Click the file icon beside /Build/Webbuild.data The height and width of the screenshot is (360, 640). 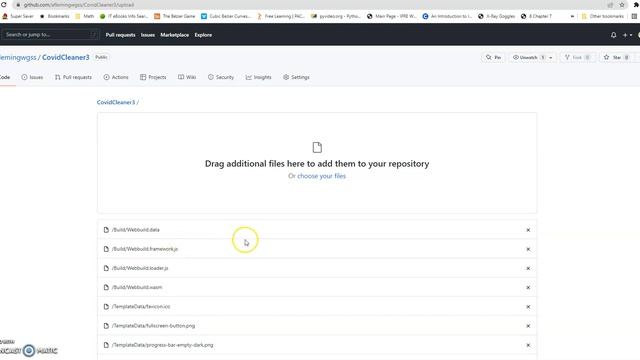tap(106, 230)
